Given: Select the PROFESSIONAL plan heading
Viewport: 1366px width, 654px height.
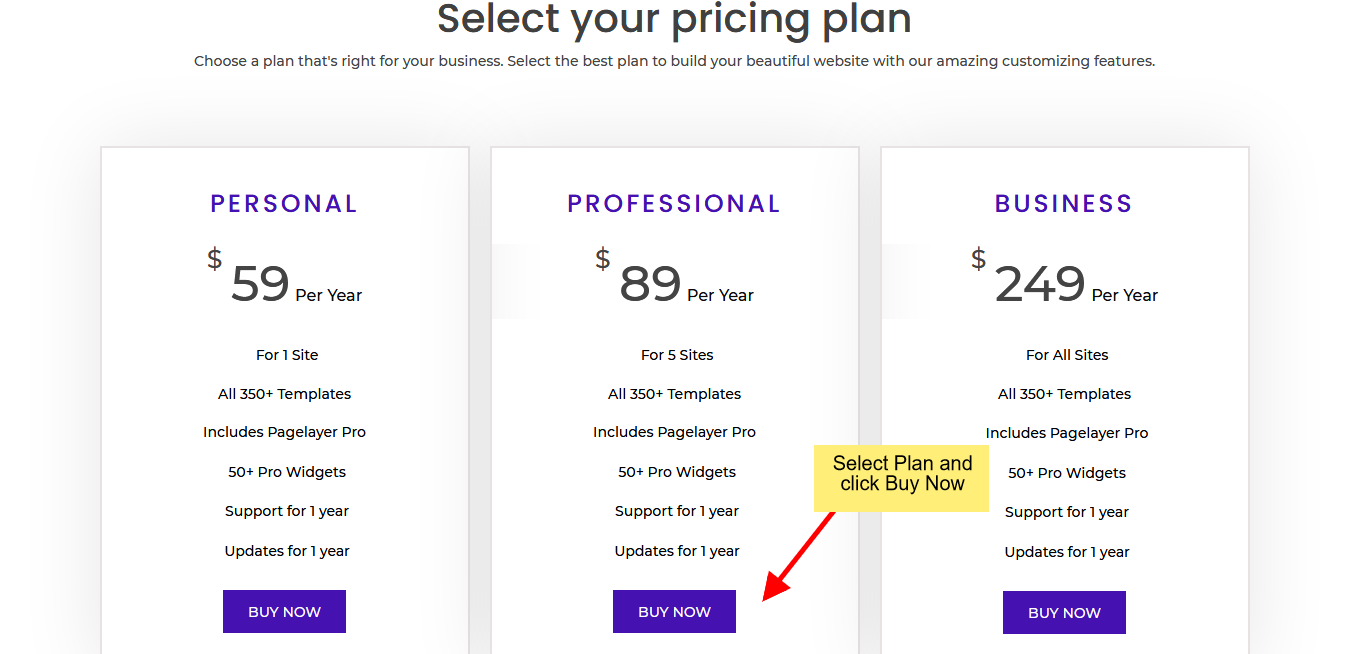Looking at the screenshot, I should [674, 204].
